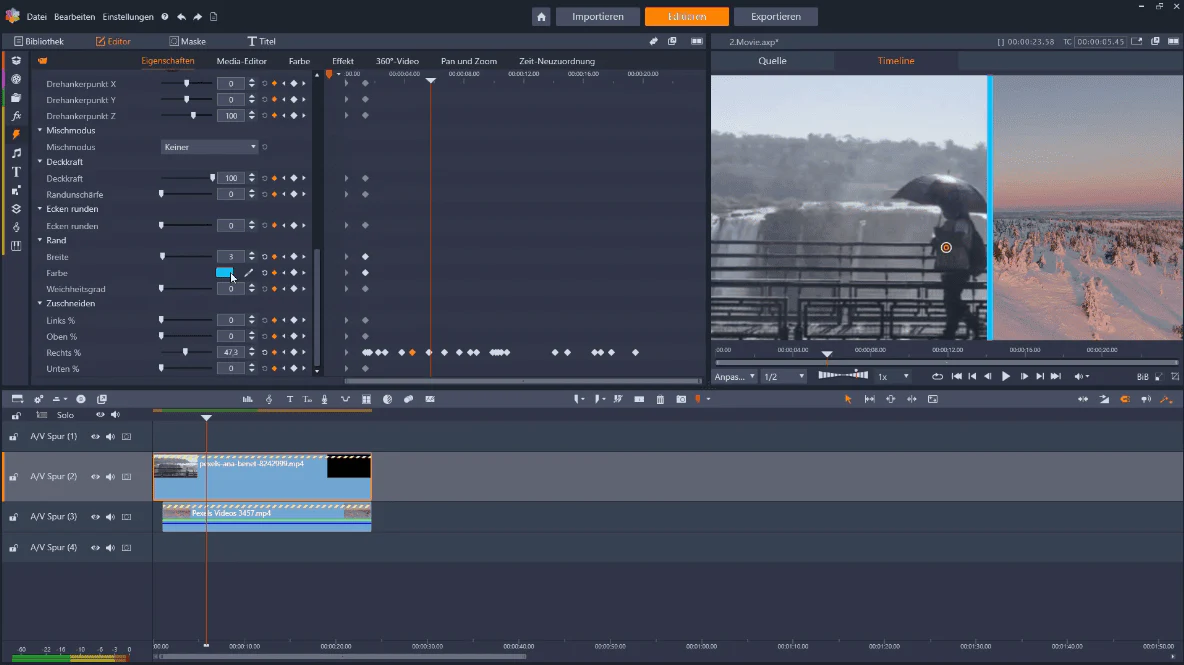Select the orange arrow selection tool
Screen dimensions: 1184x665
click(x=848, y=399)
